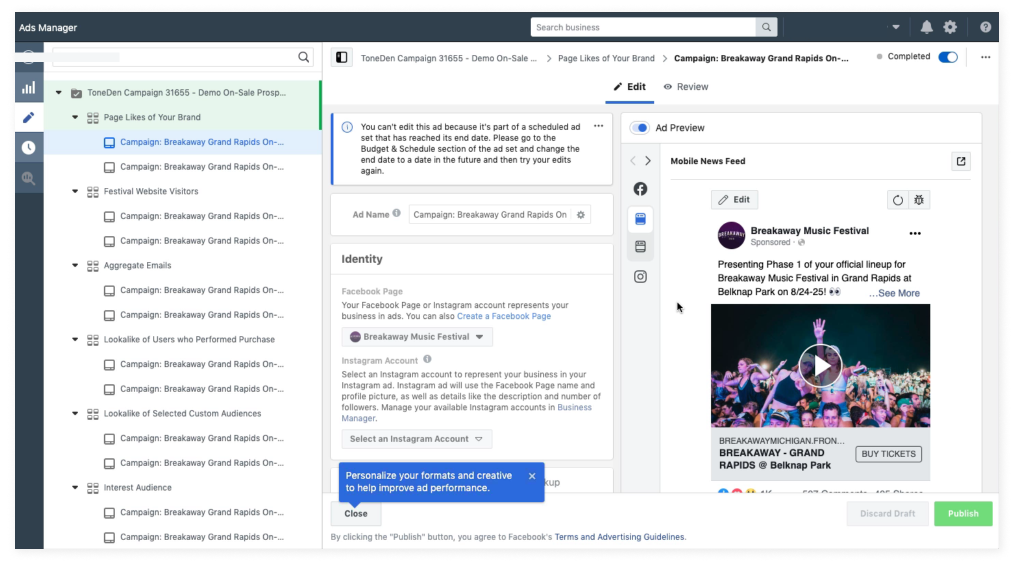Select the pencil edit icon in left sidebar
The image size is (1014, 566).
pos(28,118)
